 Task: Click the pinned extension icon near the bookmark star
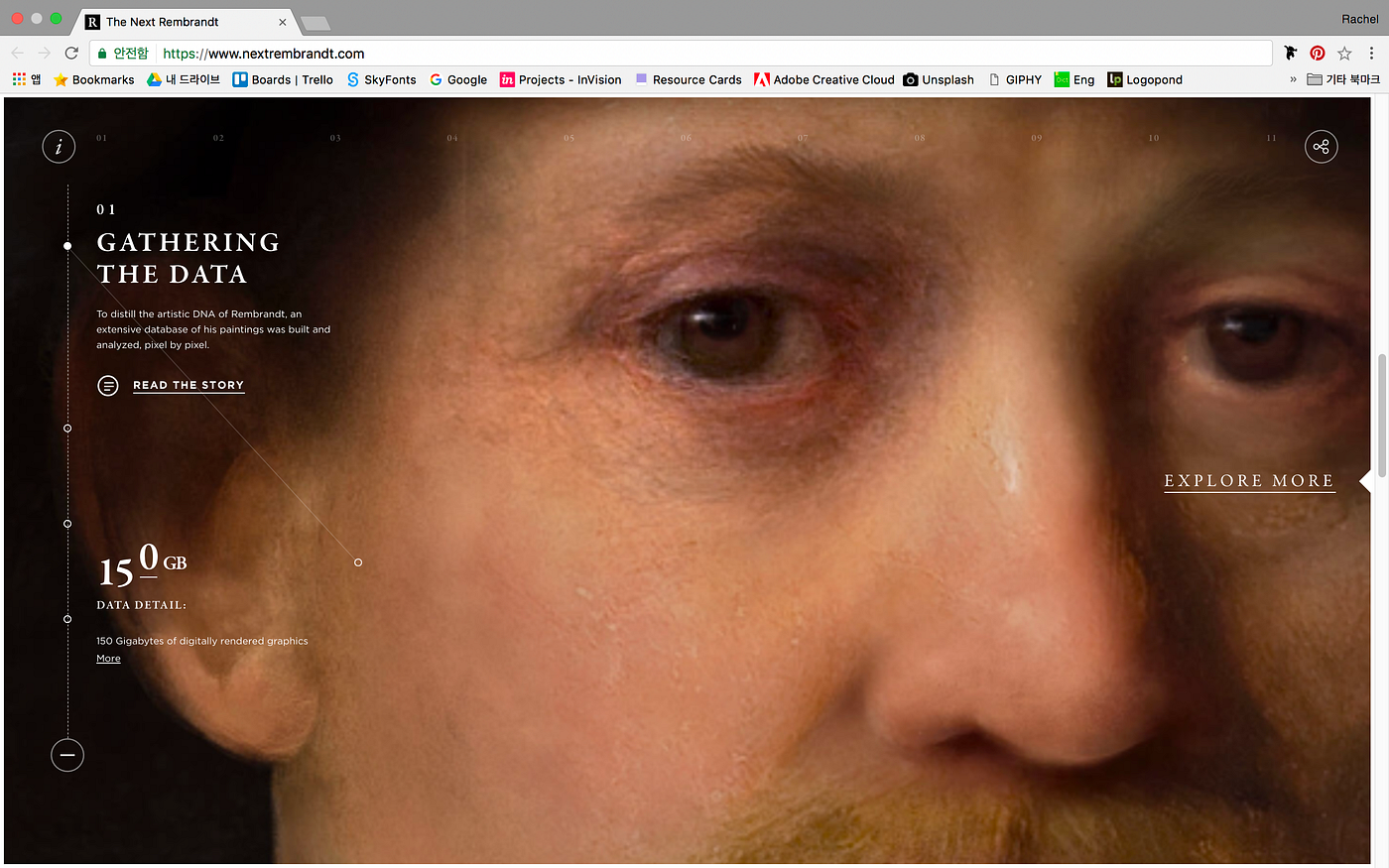pos(1290,53)
